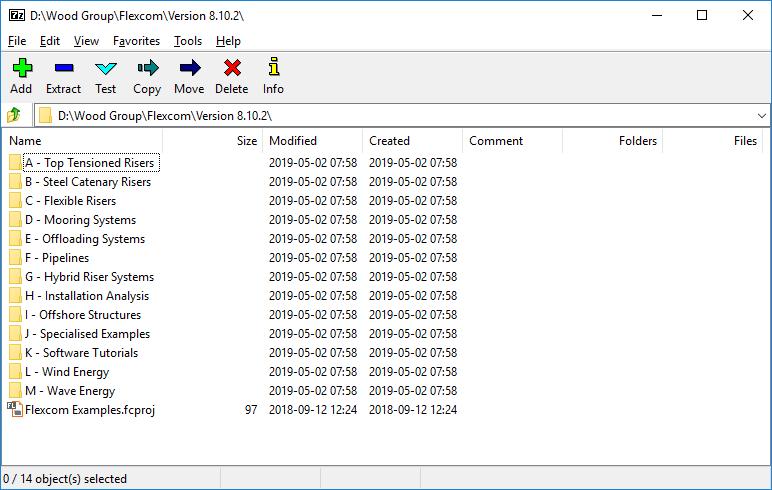Open the File menu
This screenshot has height=490, width=772.
coord(17,41)
